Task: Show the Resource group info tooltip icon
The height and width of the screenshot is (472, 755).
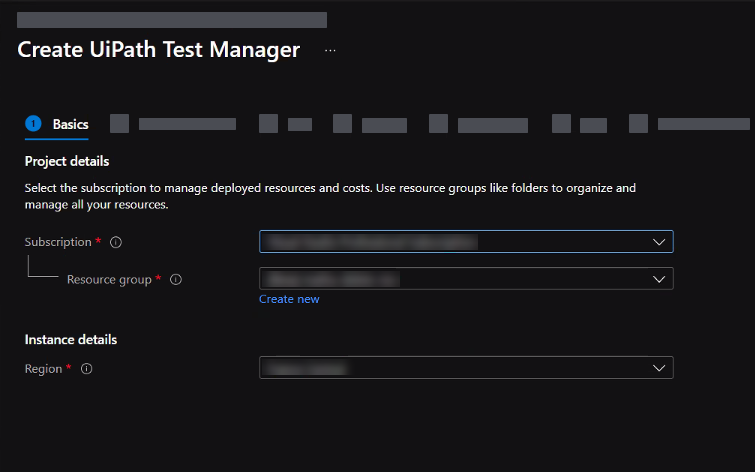Action: pyautogui.click(x=176, y=280)
